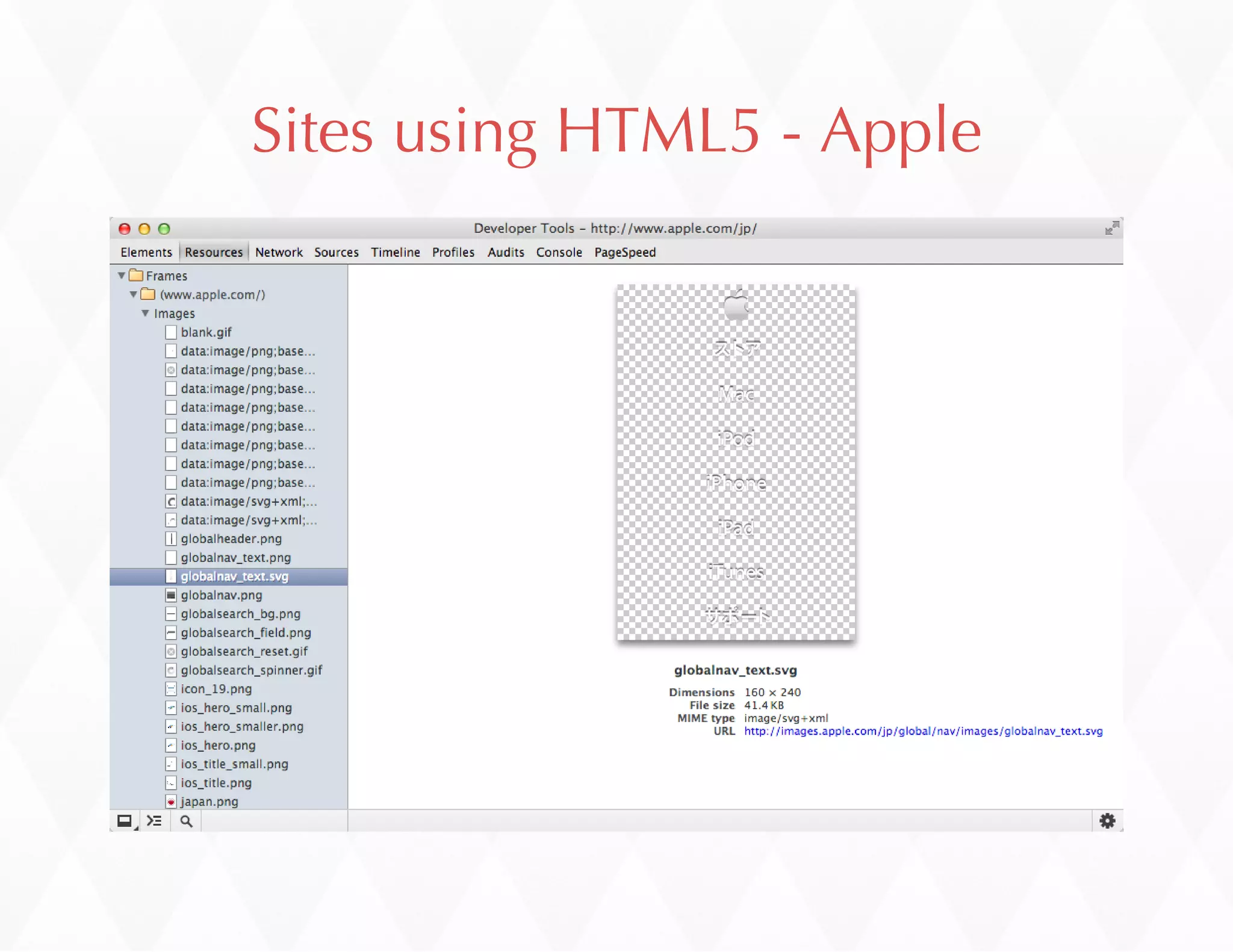
Task: Select globalsearch_spinner.gif resource
Action: point(251,670)
